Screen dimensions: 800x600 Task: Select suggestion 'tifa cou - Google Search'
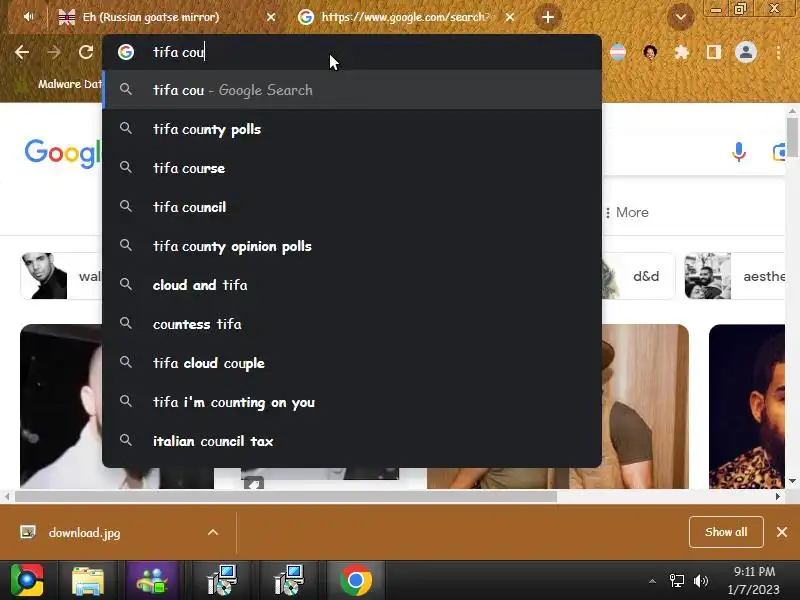[x=352, y=90]
